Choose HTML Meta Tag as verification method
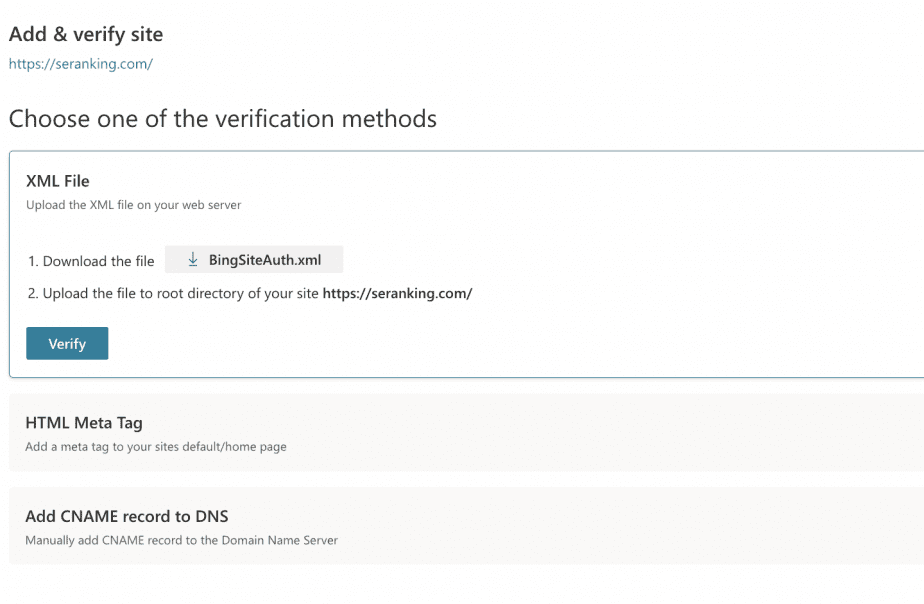 pos(84,423)
